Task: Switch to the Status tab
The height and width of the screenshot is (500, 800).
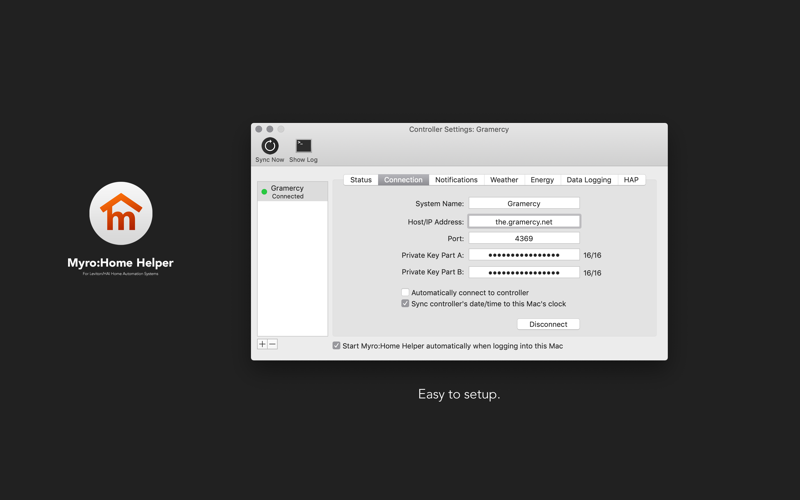Action: click(361, 180)
